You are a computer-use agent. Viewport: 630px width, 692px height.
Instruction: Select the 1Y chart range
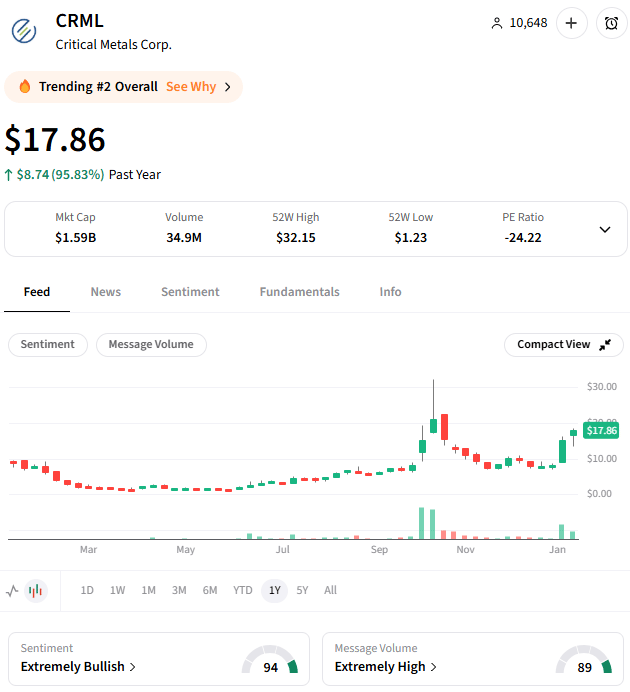coord(274,590)
